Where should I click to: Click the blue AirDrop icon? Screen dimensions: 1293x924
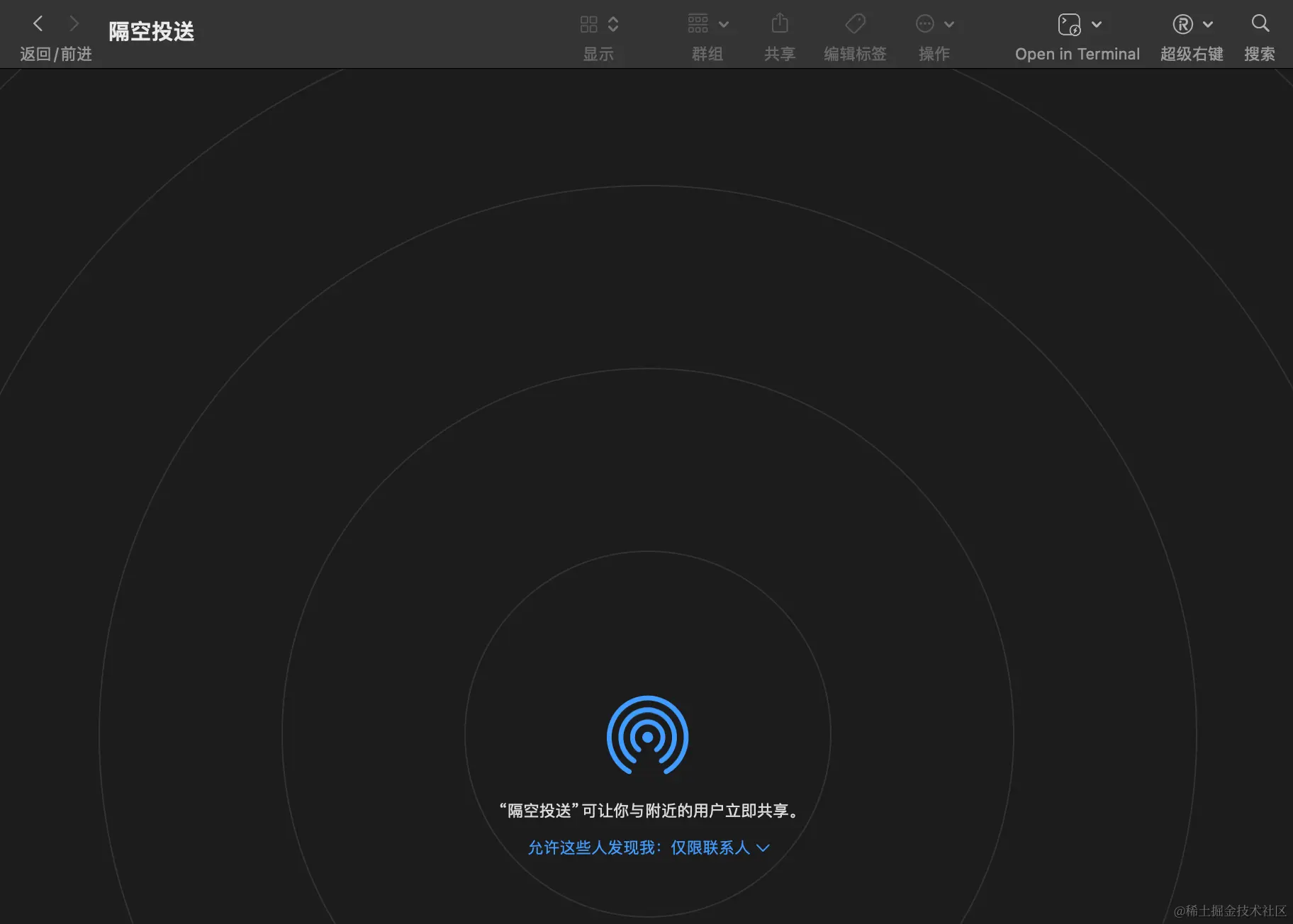pos(647,736)
